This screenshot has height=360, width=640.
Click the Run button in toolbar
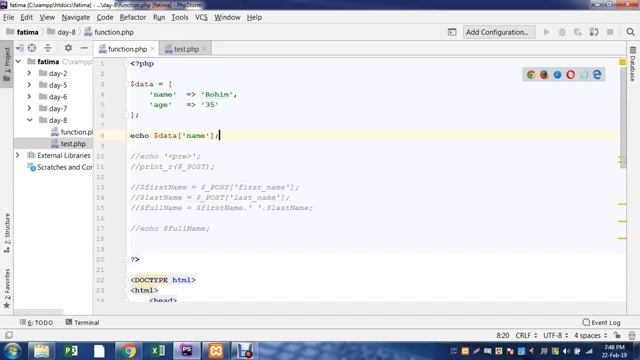pyautogui.click(x=546, y=32)
